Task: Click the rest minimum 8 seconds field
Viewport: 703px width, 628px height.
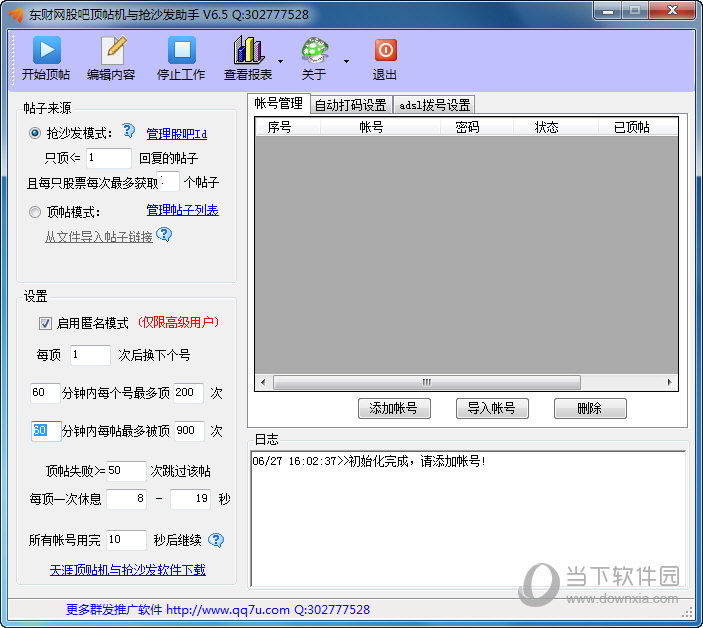Action: pyautogui.click(x=126, y=498)
